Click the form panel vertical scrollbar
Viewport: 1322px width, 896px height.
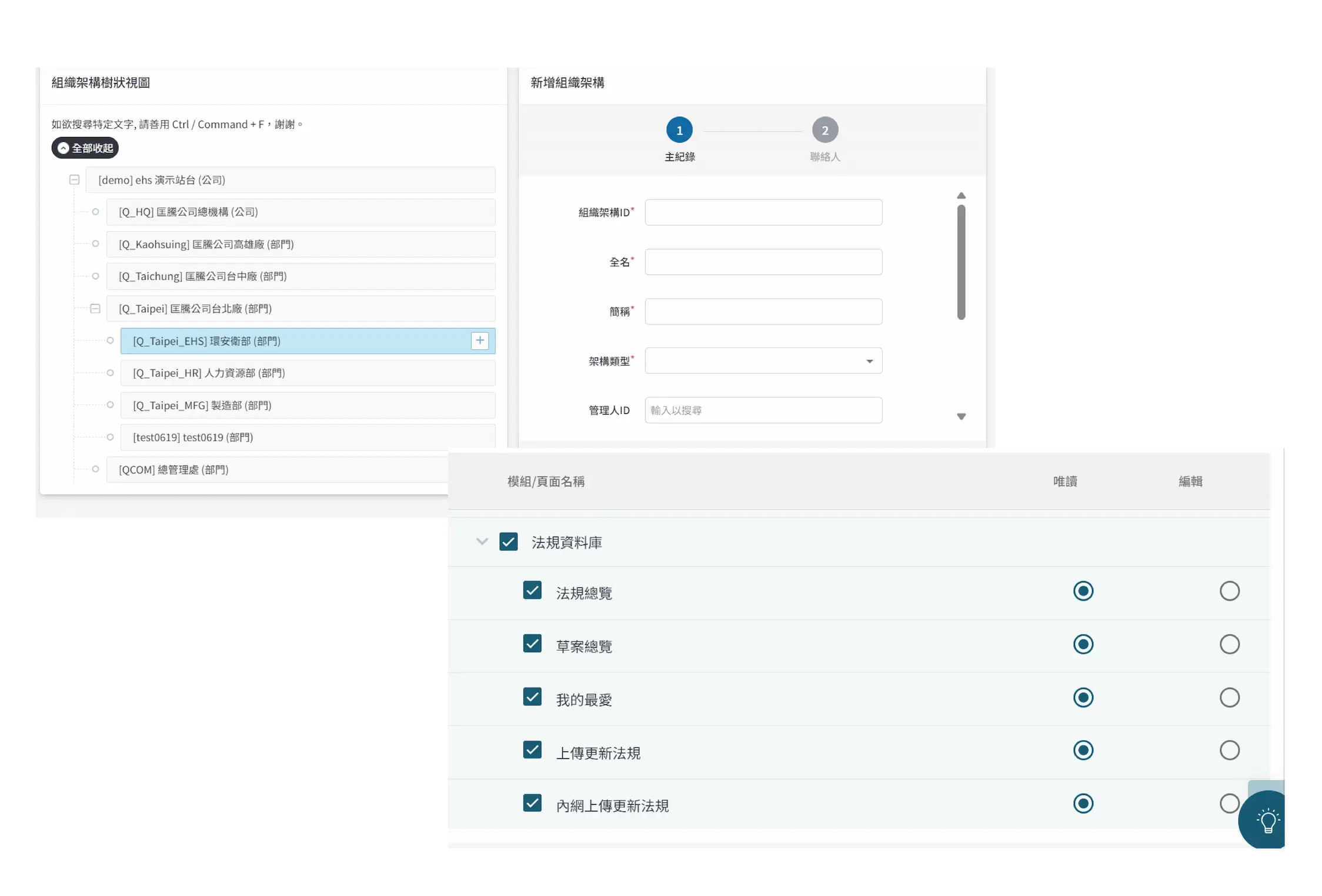[x=961, y=262]
